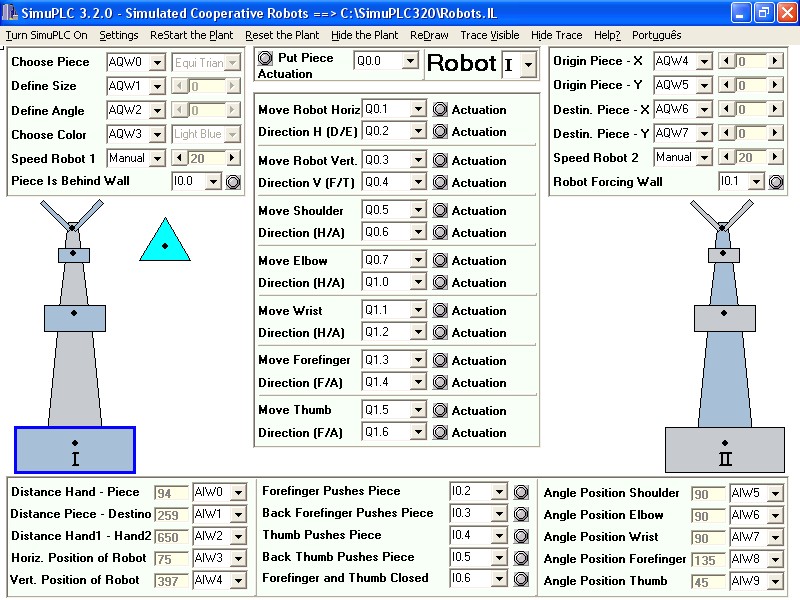Toggle Piece Is Behind Wall indicator
Viewport: 800px width, 600px height.
coord(233,182)
